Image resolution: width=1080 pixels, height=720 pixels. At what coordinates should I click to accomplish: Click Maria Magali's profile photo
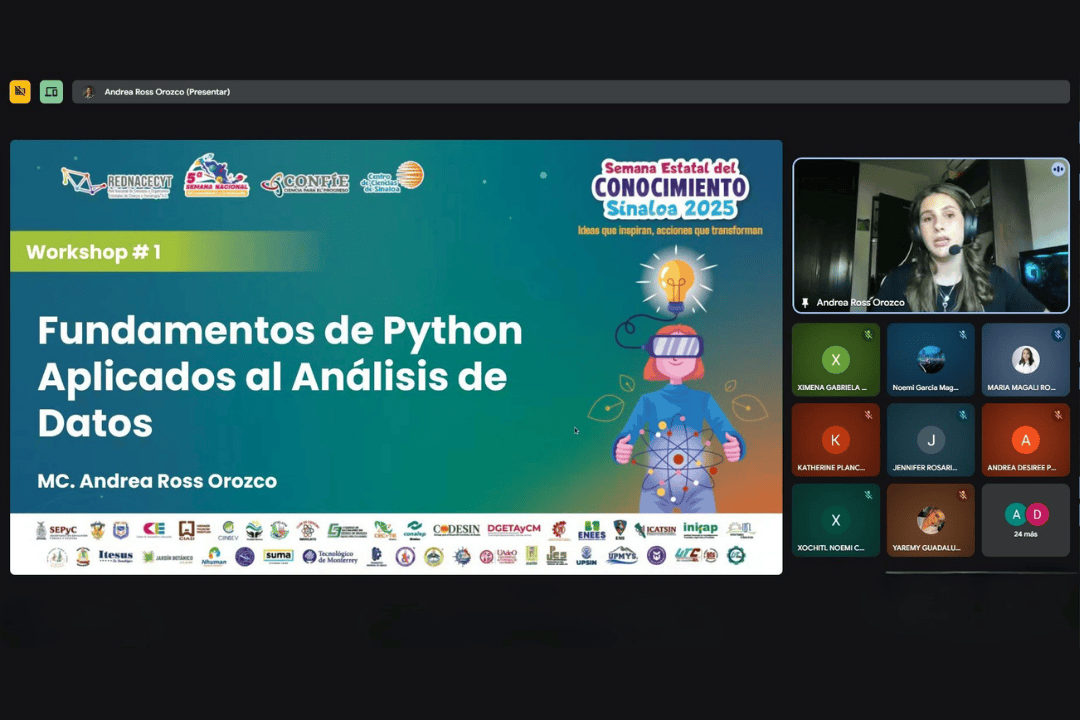pyautogui.click(x=1025, y=359)
